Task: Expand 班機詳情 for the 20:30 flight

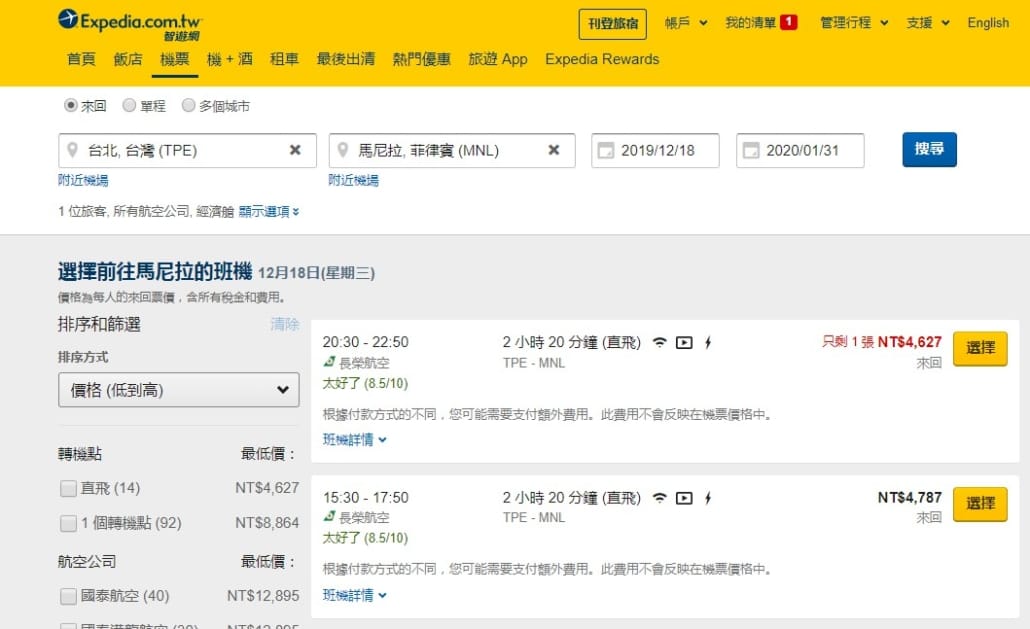Action: point(355,439)
